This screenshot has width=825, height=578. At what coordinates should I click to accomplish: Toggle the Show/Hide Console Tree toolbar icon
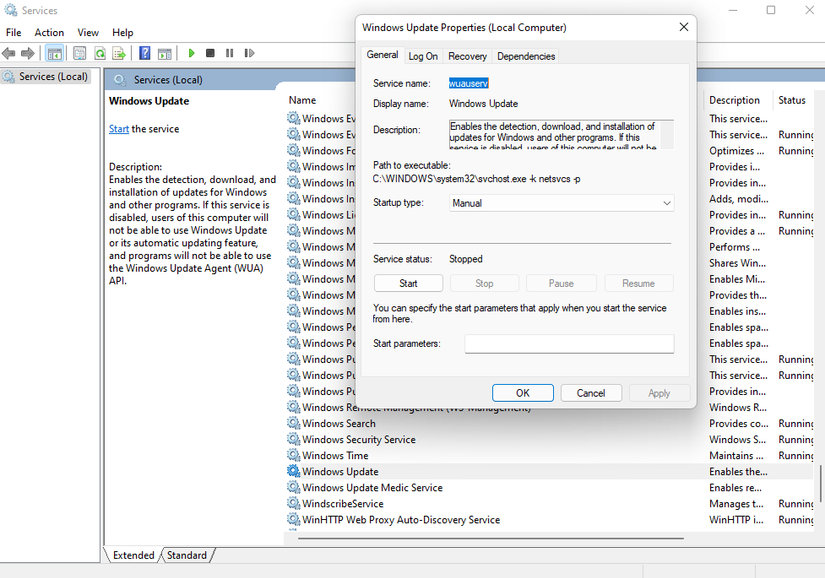tap(54, 53)
